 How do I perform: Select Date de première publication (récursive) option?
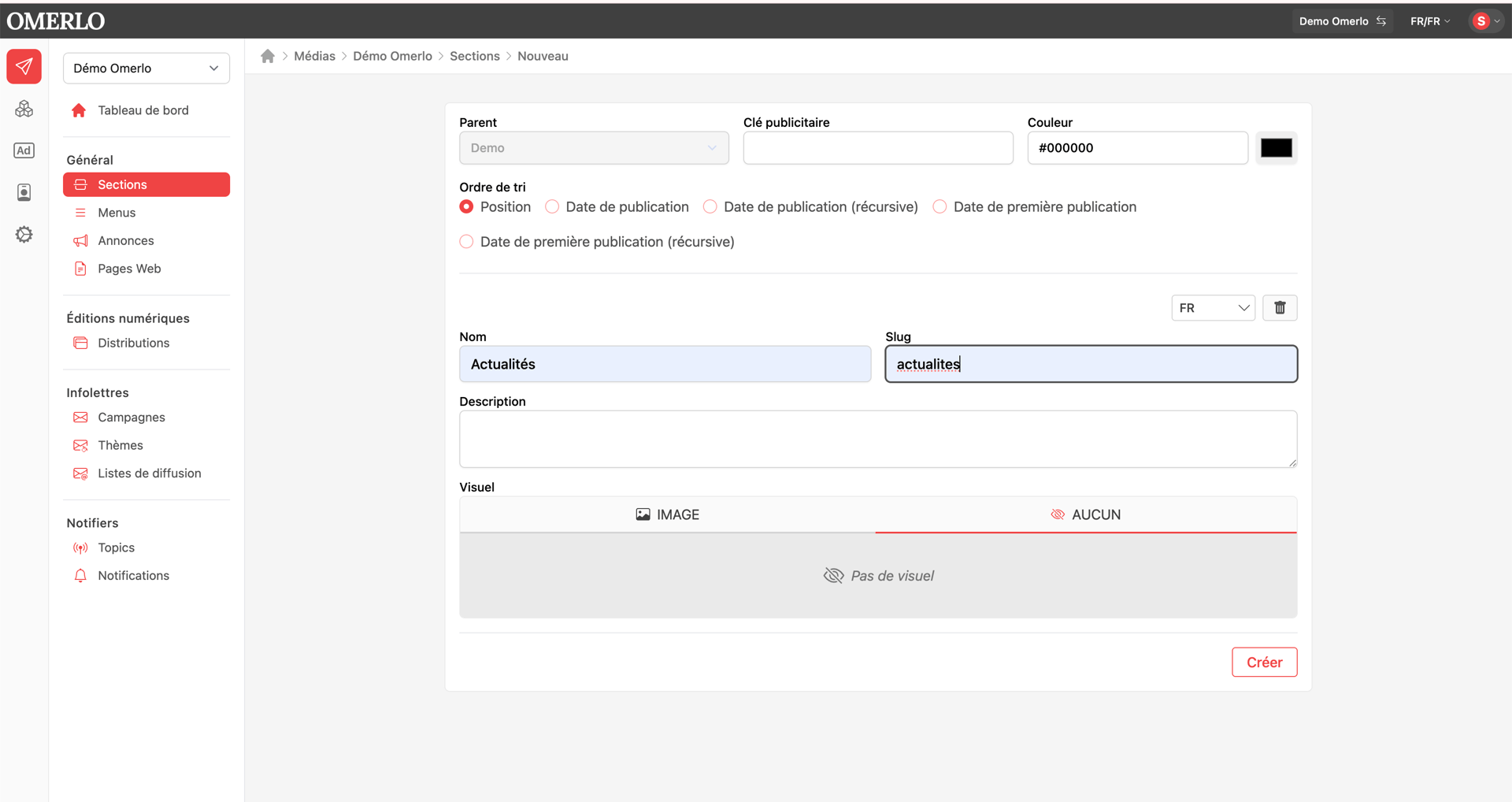click(x=466, y=241)
